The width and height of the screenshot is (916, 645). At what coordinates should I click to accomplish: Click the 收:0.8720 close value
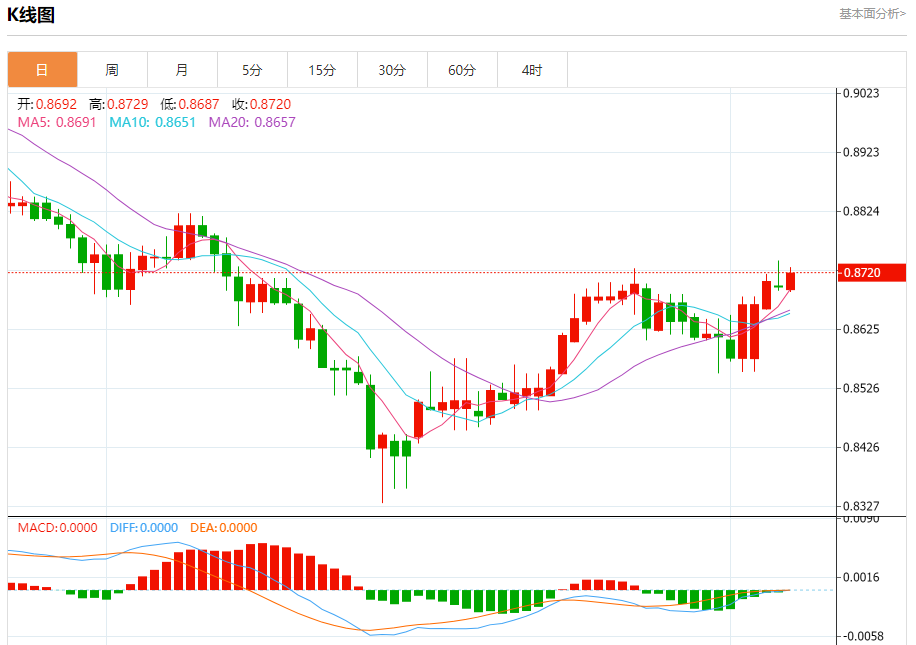tap(262, 104)
